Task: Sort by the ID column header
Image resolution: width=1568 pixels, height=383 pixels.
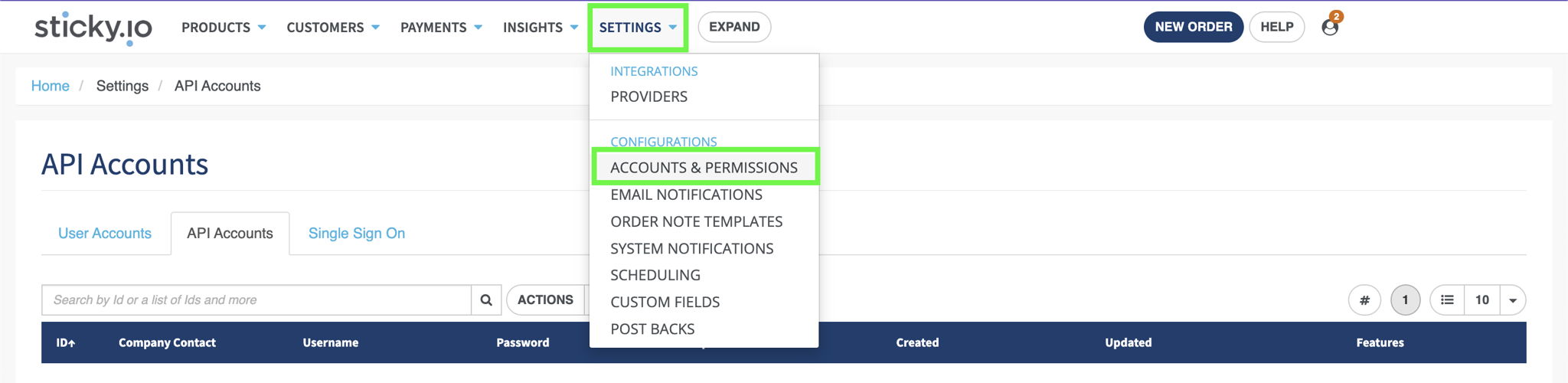Action: (65, 342)
